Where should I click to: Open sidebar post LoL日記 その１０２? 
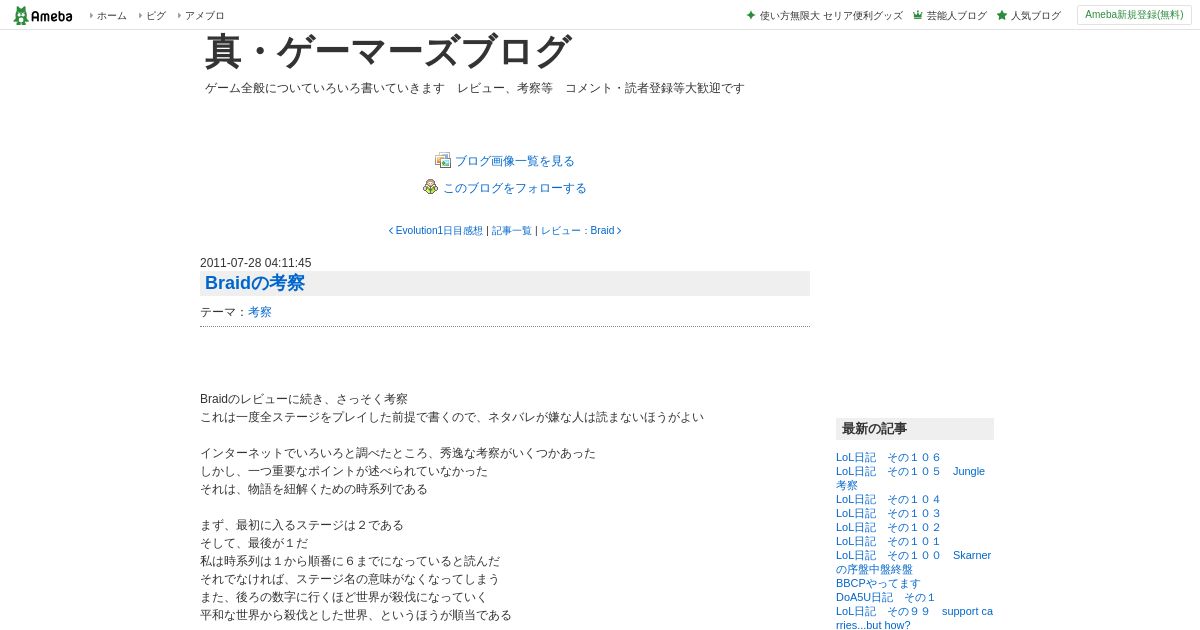click(888, 527)
